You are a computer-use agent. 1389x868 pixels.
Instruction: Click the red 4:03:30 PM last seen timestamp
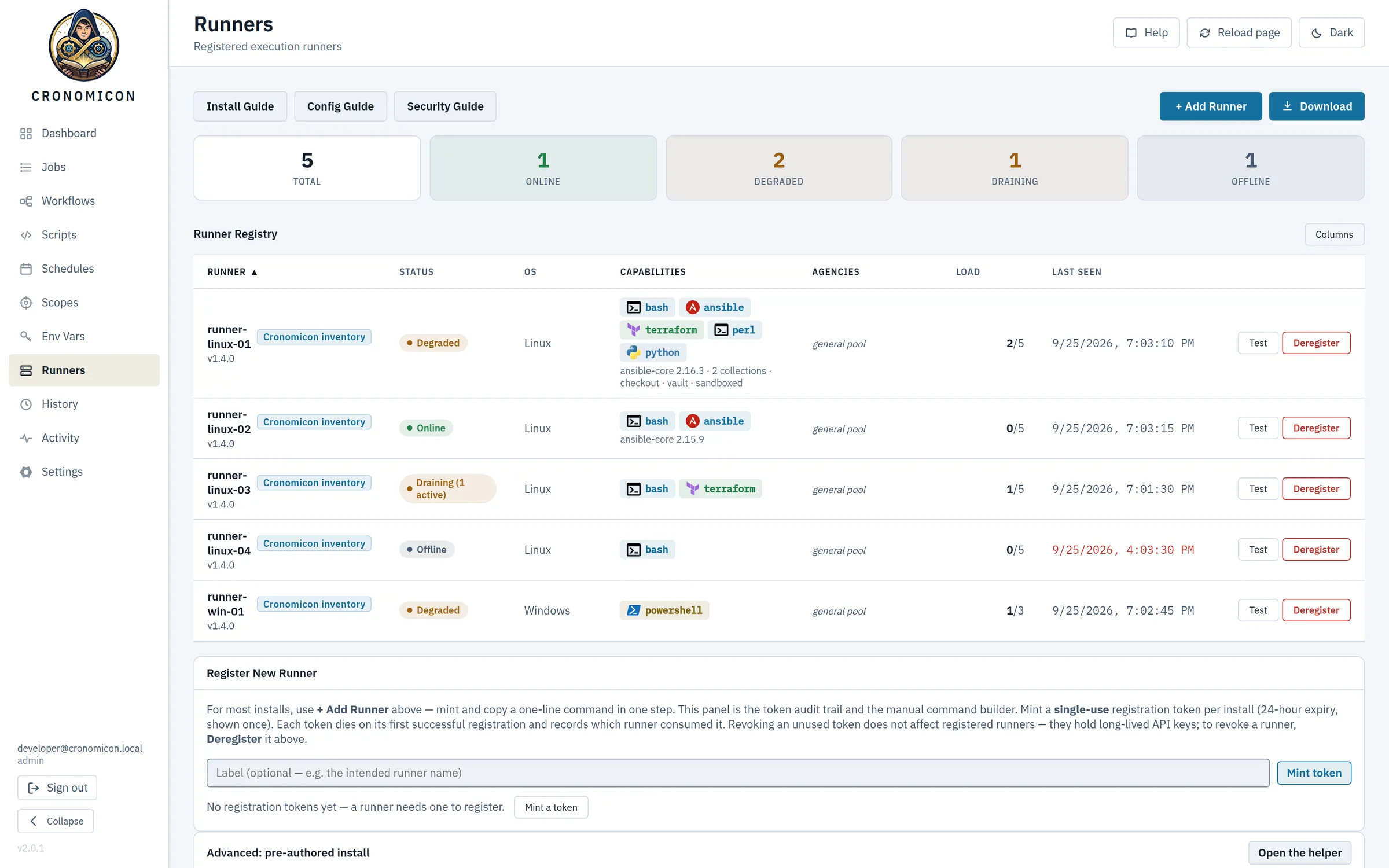click(1123, 550)
